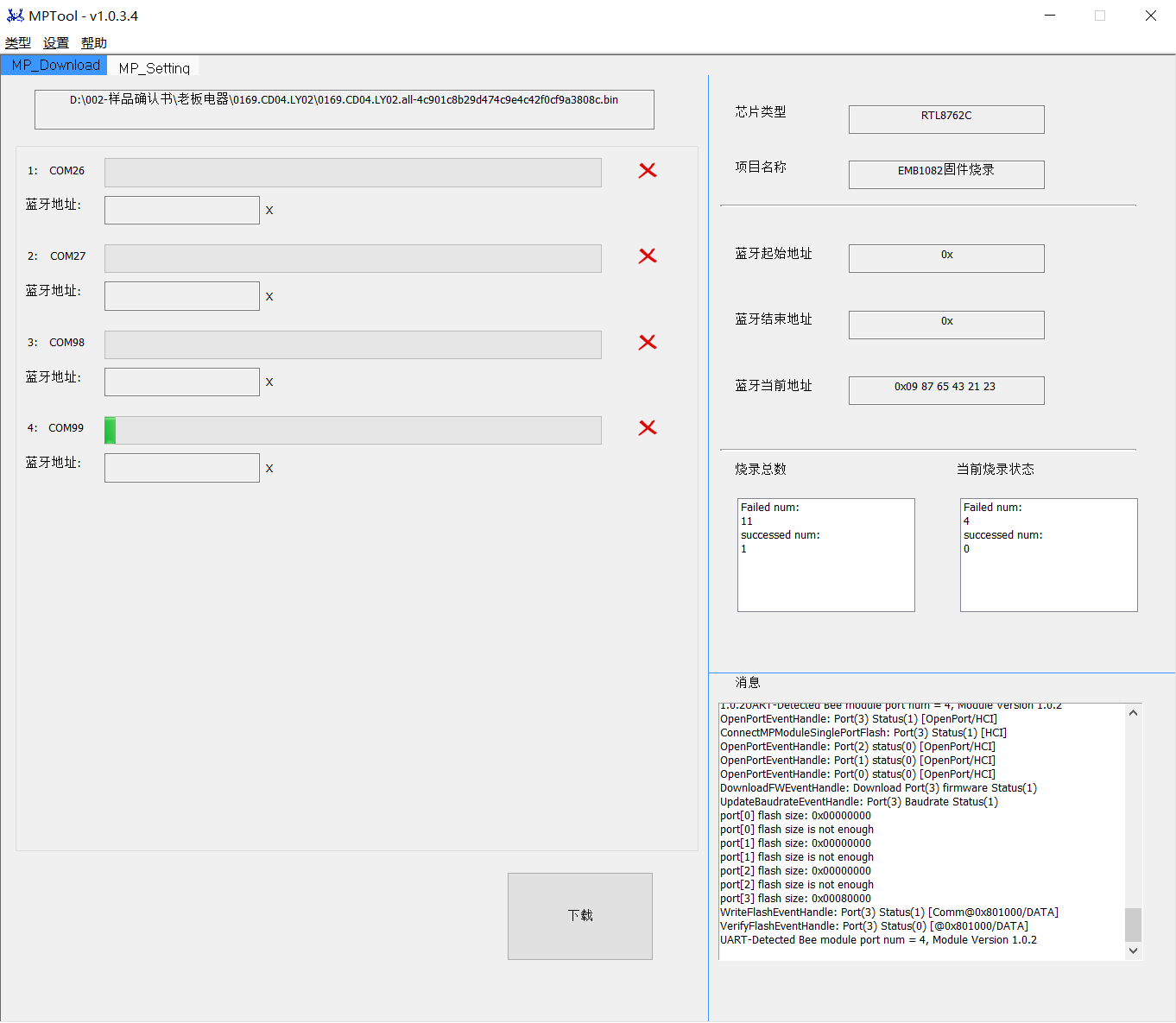This screenshot has height=1023, width=1176.
Task: Click the red X status icon for COM98
Action: point(648,343)
